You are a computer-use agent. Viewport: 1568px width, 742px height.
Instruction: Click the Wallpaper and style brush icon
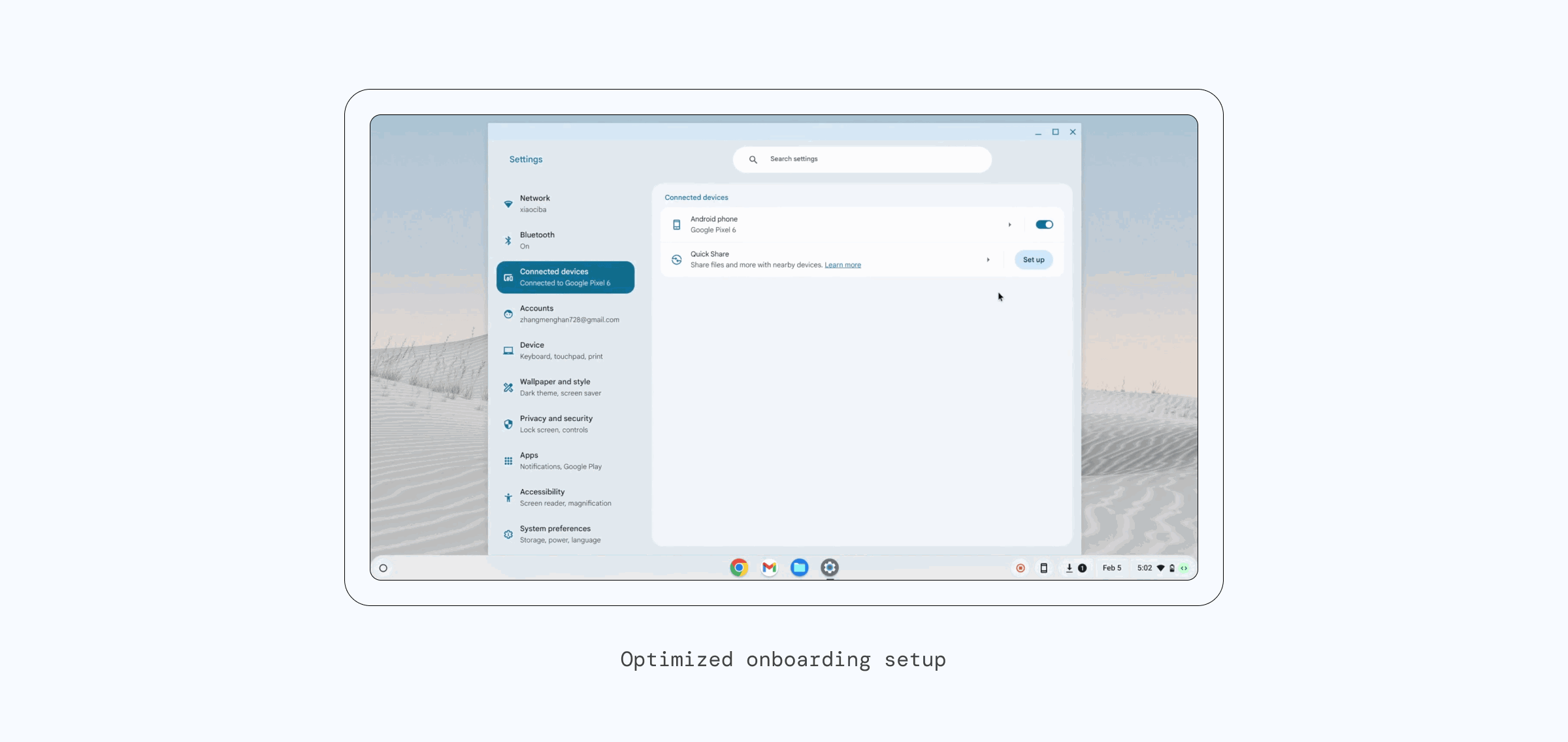[x=508, y=387]
